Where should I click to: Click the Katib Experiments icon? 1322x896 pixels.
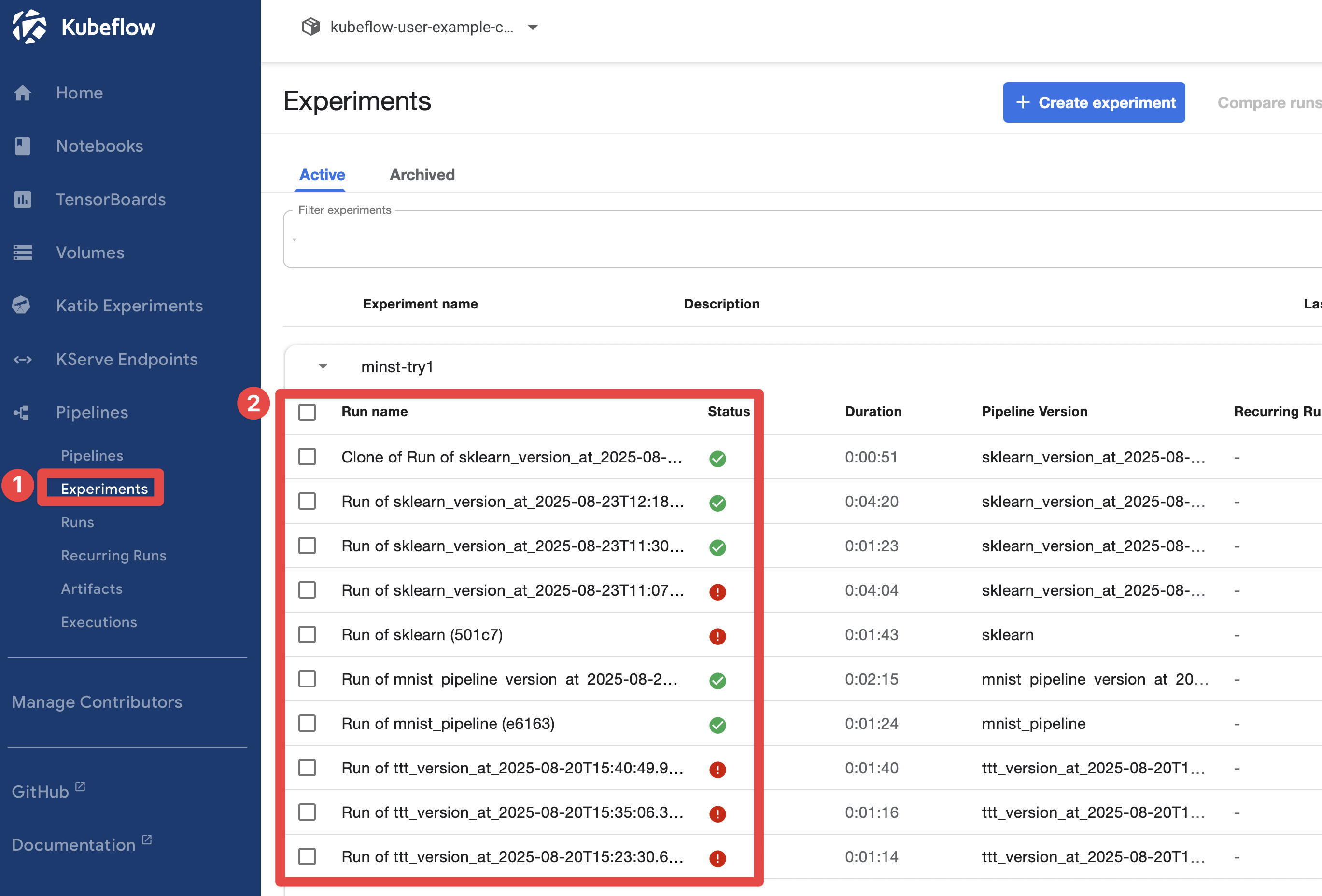22,306
